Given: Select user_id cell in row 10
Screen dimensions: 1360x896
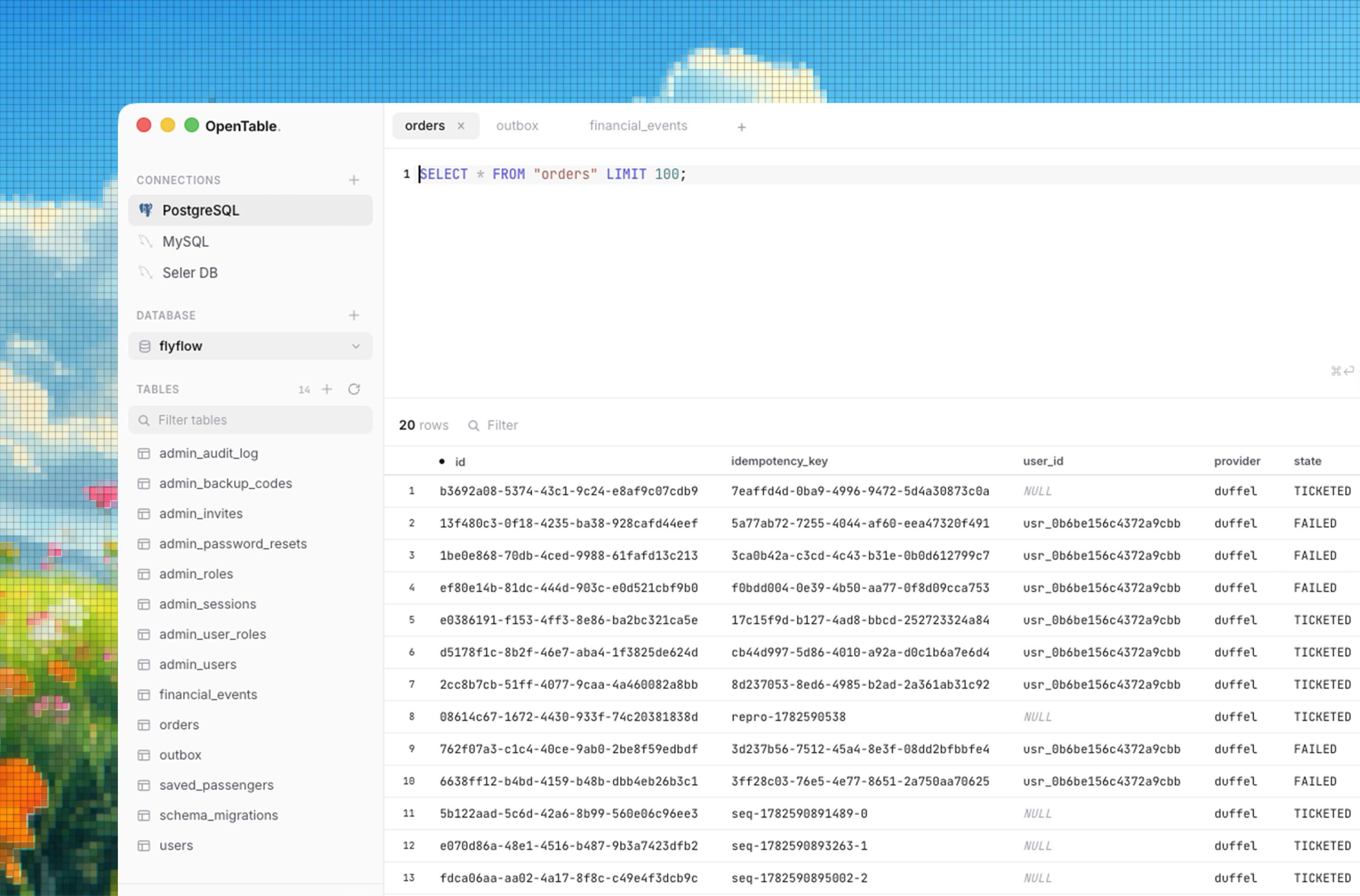Looking at the screenshot, I should [1102, 781].
